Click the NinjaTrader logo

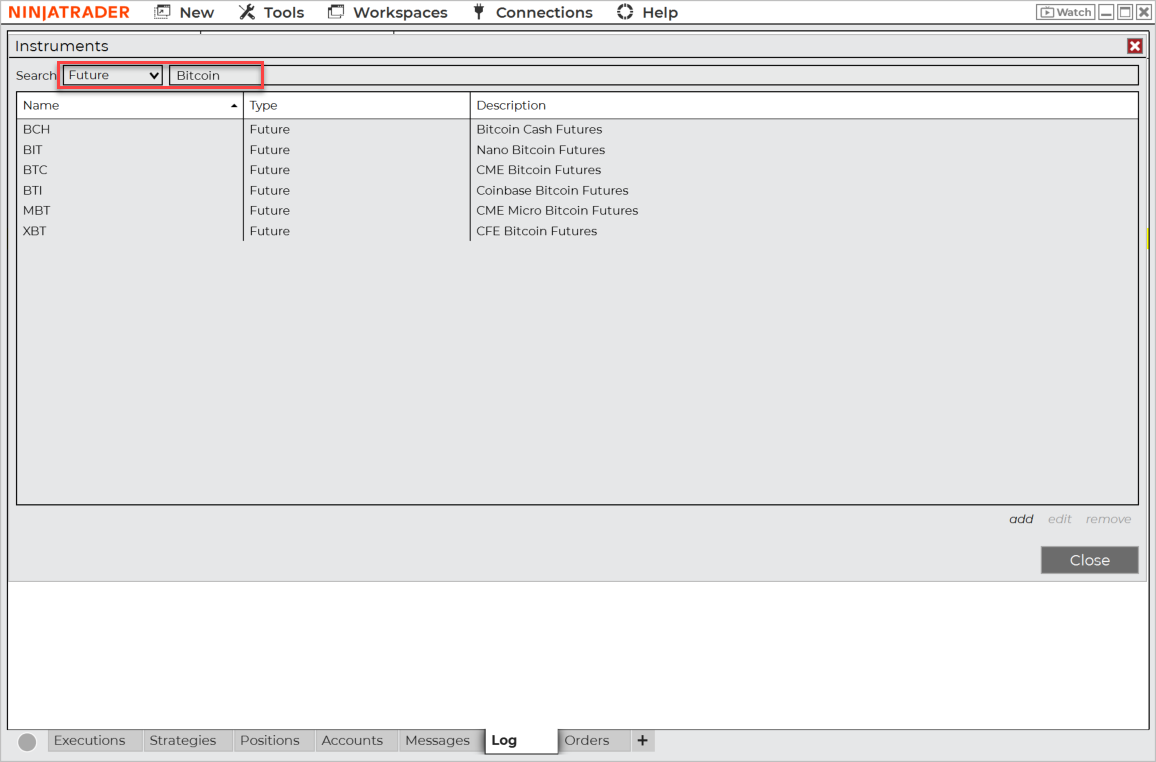(69, 12)
